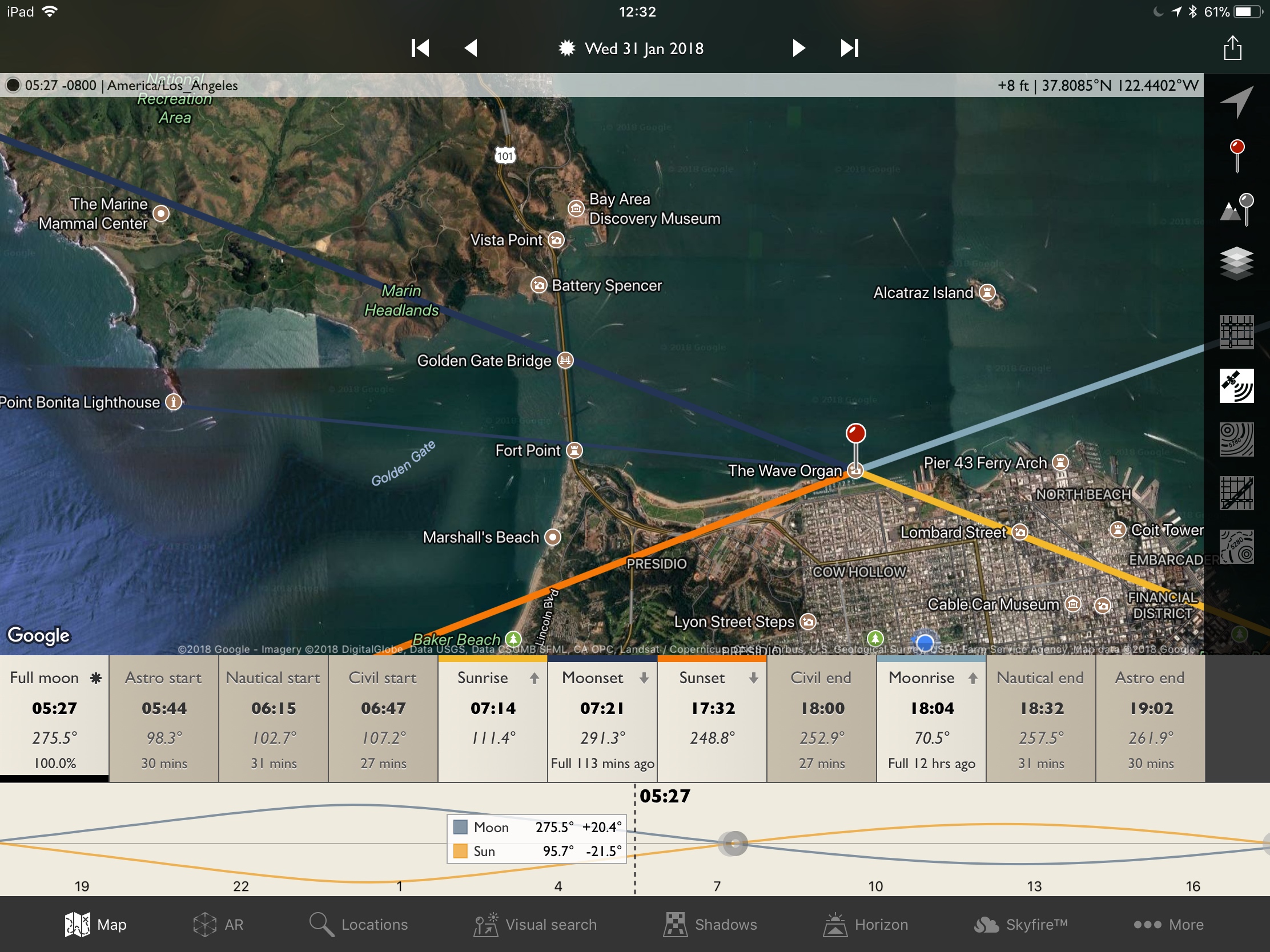The image size is (1270, 952).
Task: Open the Horizon tab
Action: click(866, 925)
